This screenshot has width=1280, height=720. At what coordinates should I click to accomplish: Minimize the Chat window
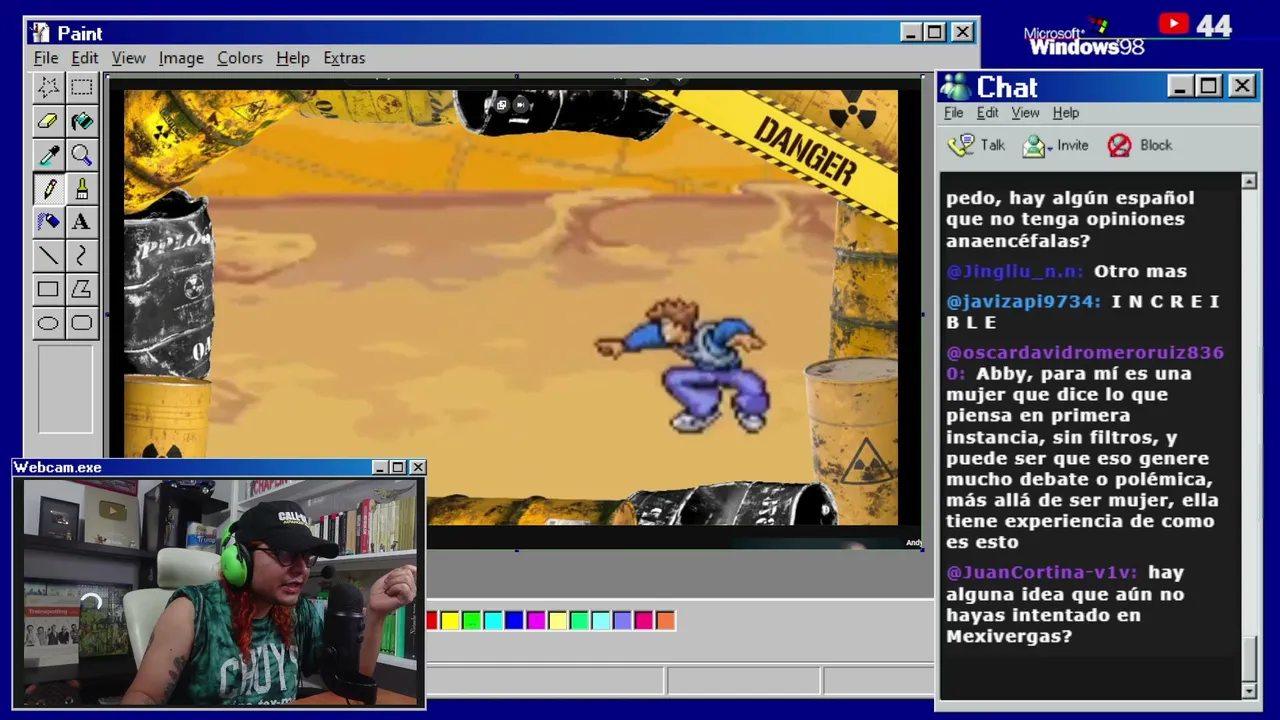(1181, 87)
